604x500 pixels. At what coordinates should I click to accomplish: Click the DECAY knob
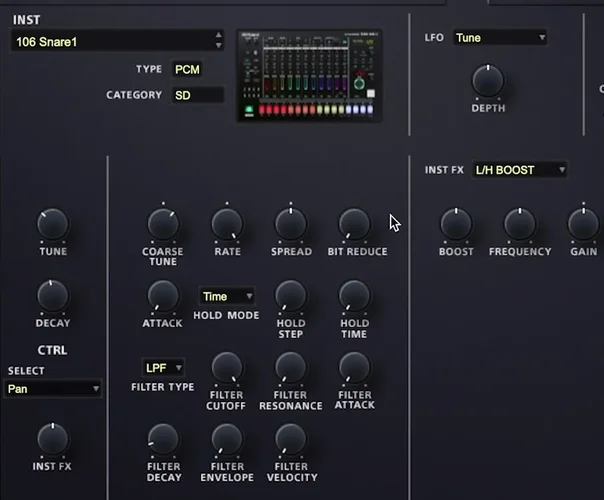(x=52, y=295)
